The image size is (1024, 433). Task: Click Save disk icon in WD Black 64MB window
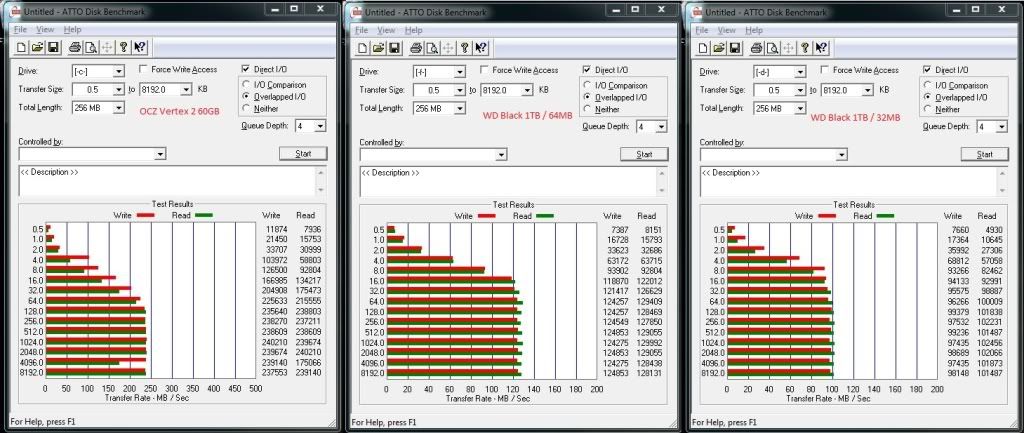pyautogui.click(x=396, y=47)
